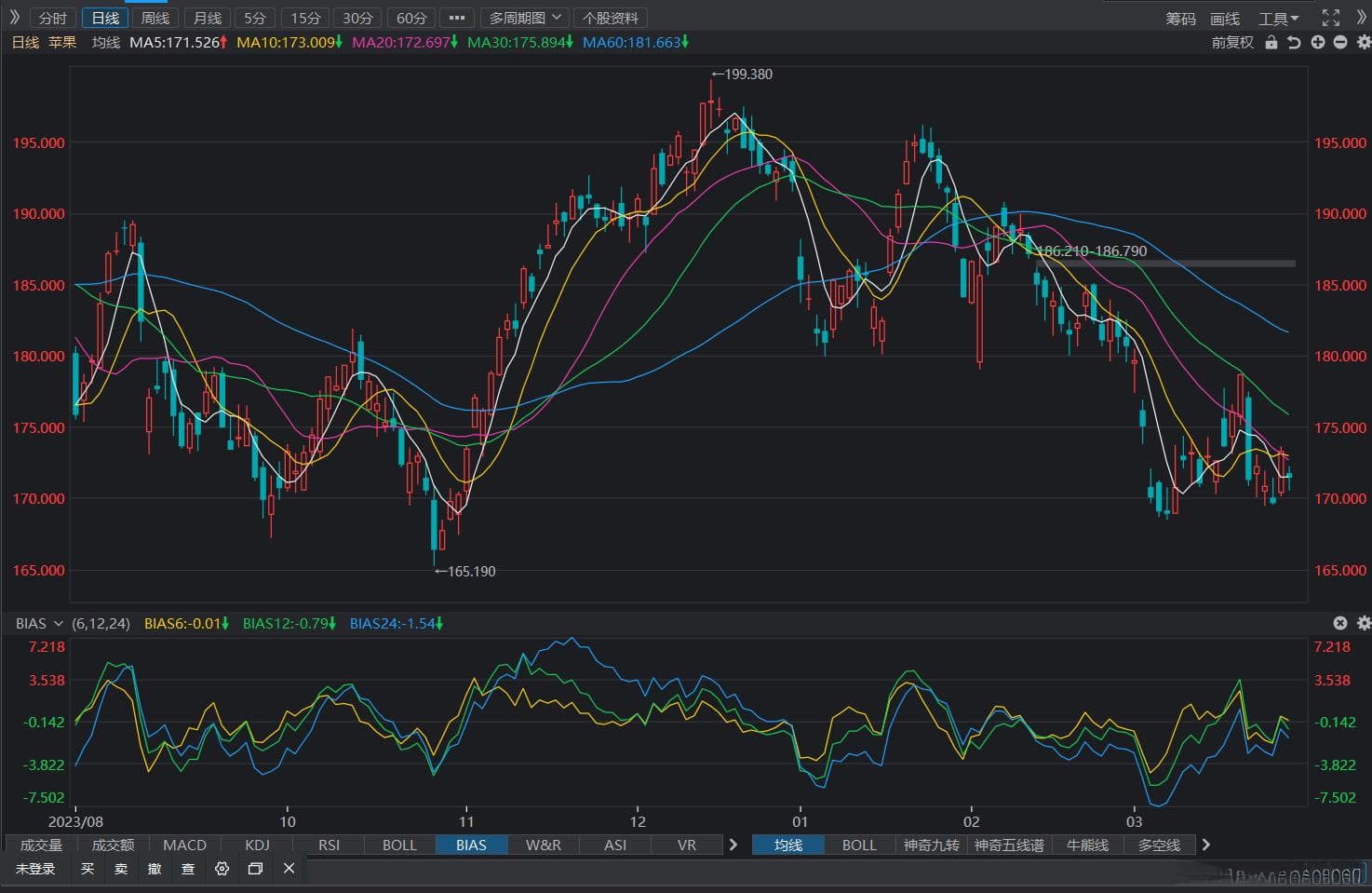Open the 工具 tools dropdown
Viewport: 1372px width, 893px height.
(1279, 18)
